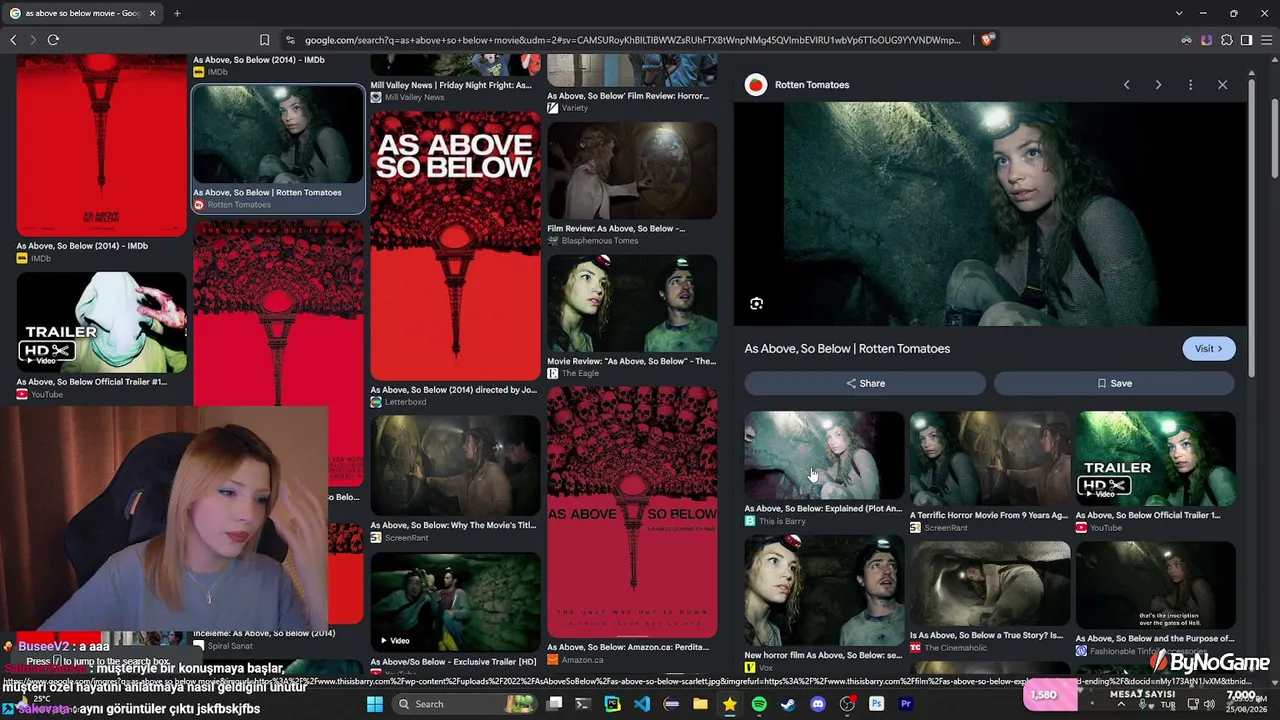Open a new browser tab
1280x720 pixels.
177,13
